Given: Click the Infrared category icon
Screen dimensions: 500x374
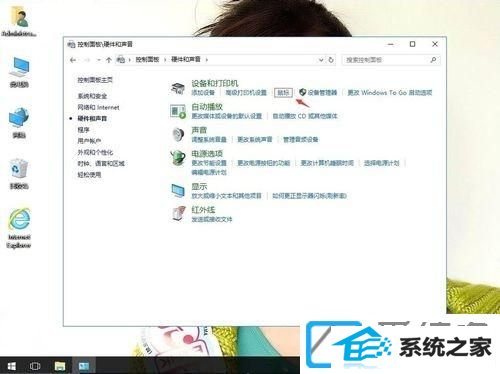Looking at the screenshot, I should point(178,214).
